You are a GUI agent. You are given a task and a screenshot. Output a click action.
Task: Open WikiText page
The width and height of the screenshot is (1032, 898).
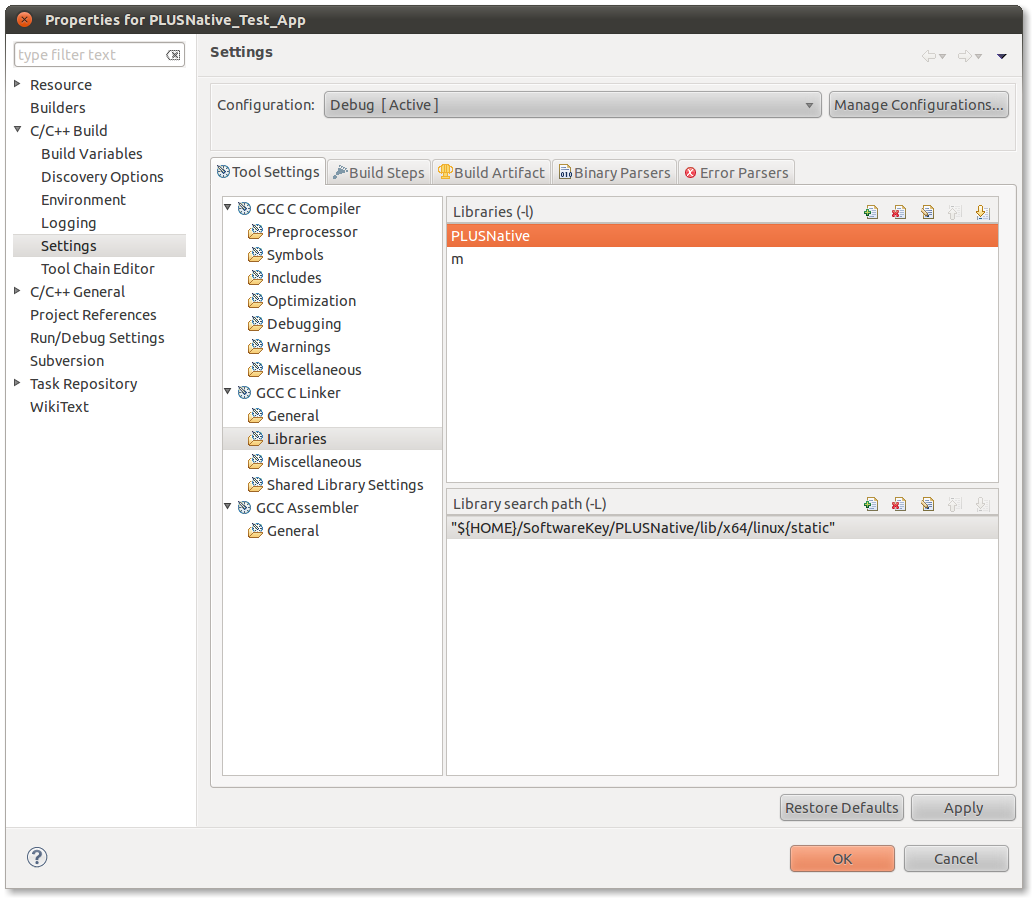click(59, 407)
